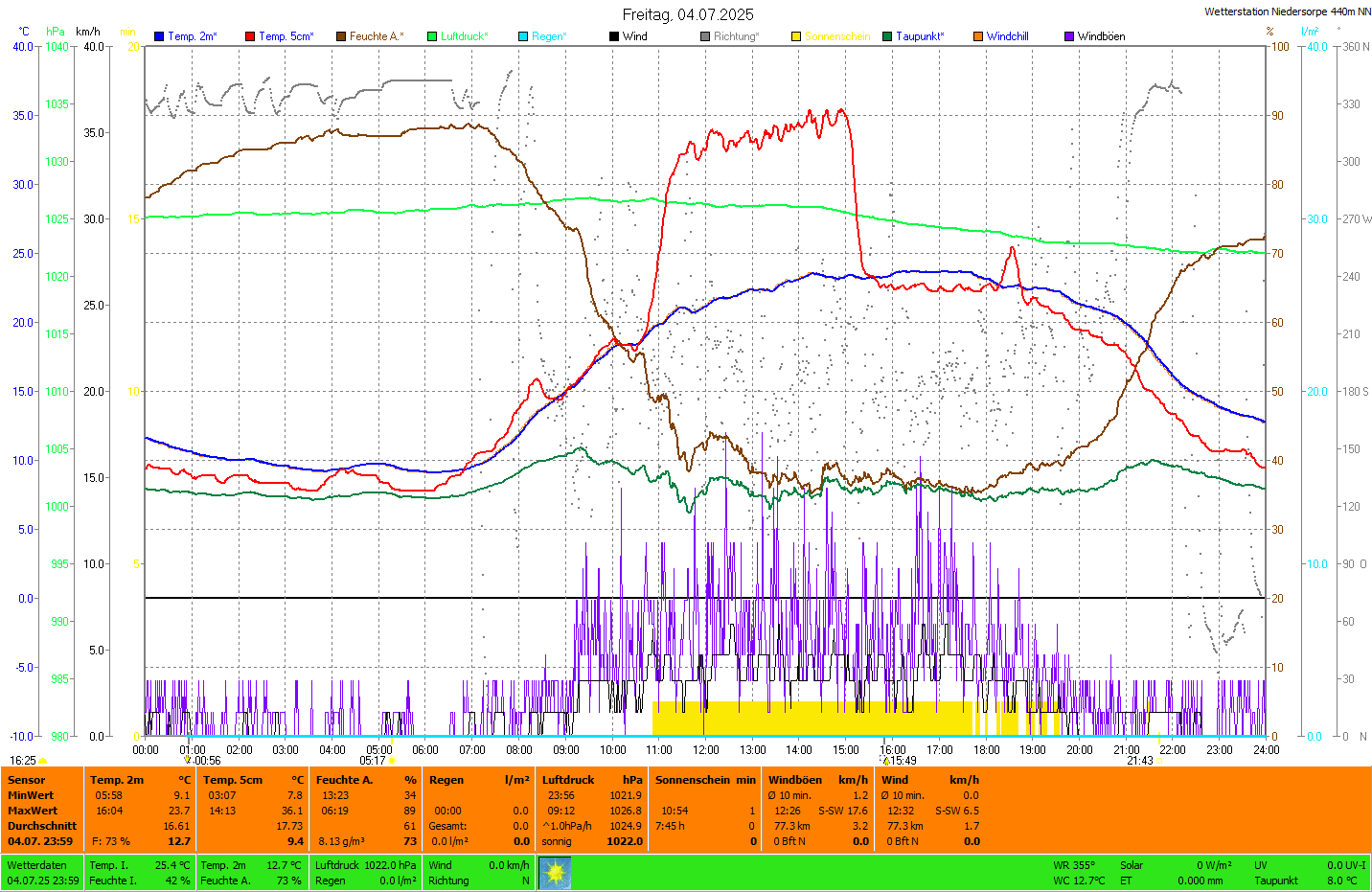The image size is (1372, 892).
Task: Click the sun icon beside 16:25
Action: tap(43, 761)
